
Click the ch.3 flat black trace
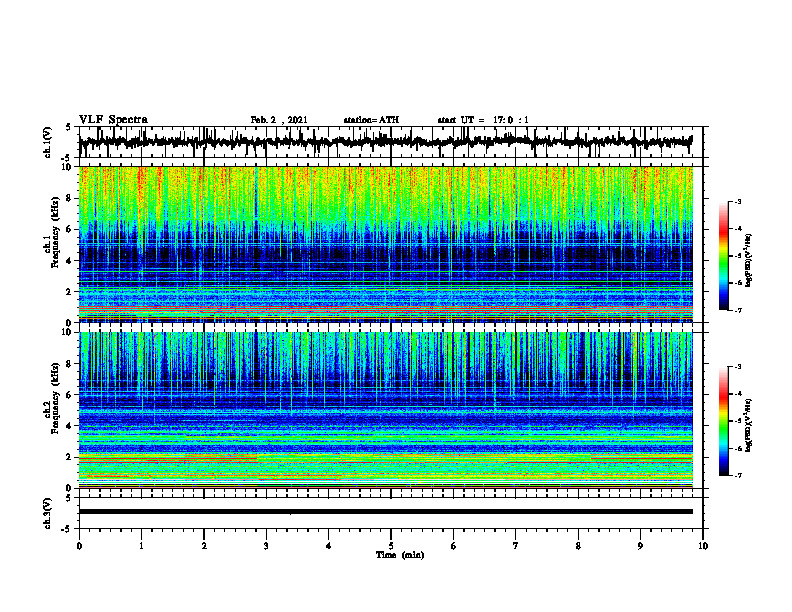385,512
